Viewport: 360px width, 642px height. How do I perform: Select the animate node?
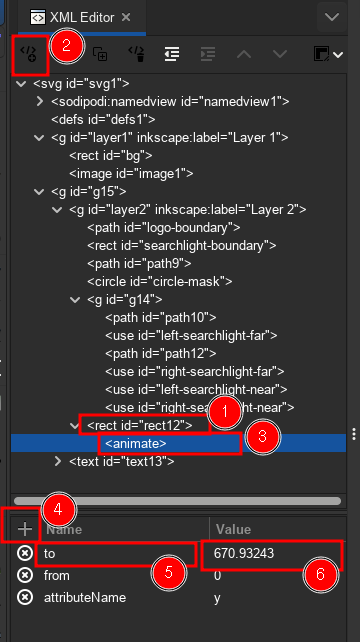click(x=136, y=444)
